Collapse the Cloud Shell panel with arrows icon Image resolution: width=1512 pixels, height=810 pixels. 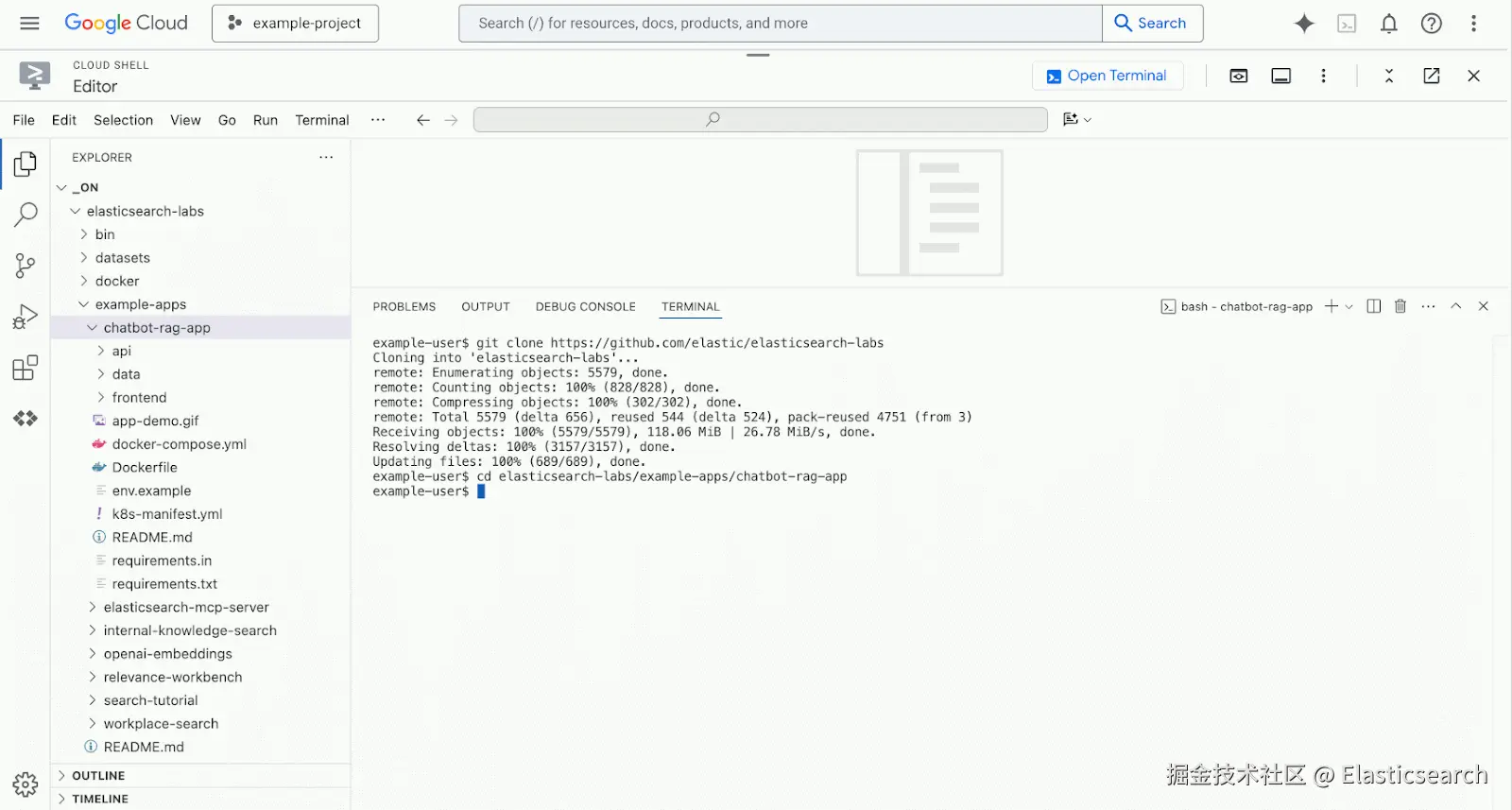pyautogui.click(x=1389, y=76)
